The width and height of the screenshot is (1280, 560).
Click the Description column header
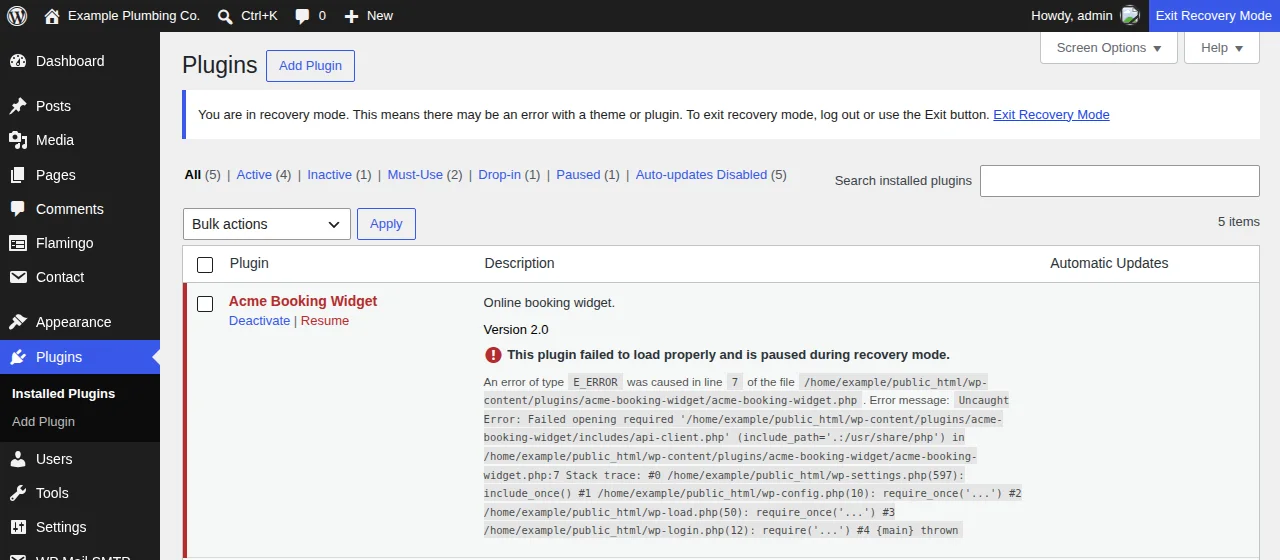coord(520,264)
